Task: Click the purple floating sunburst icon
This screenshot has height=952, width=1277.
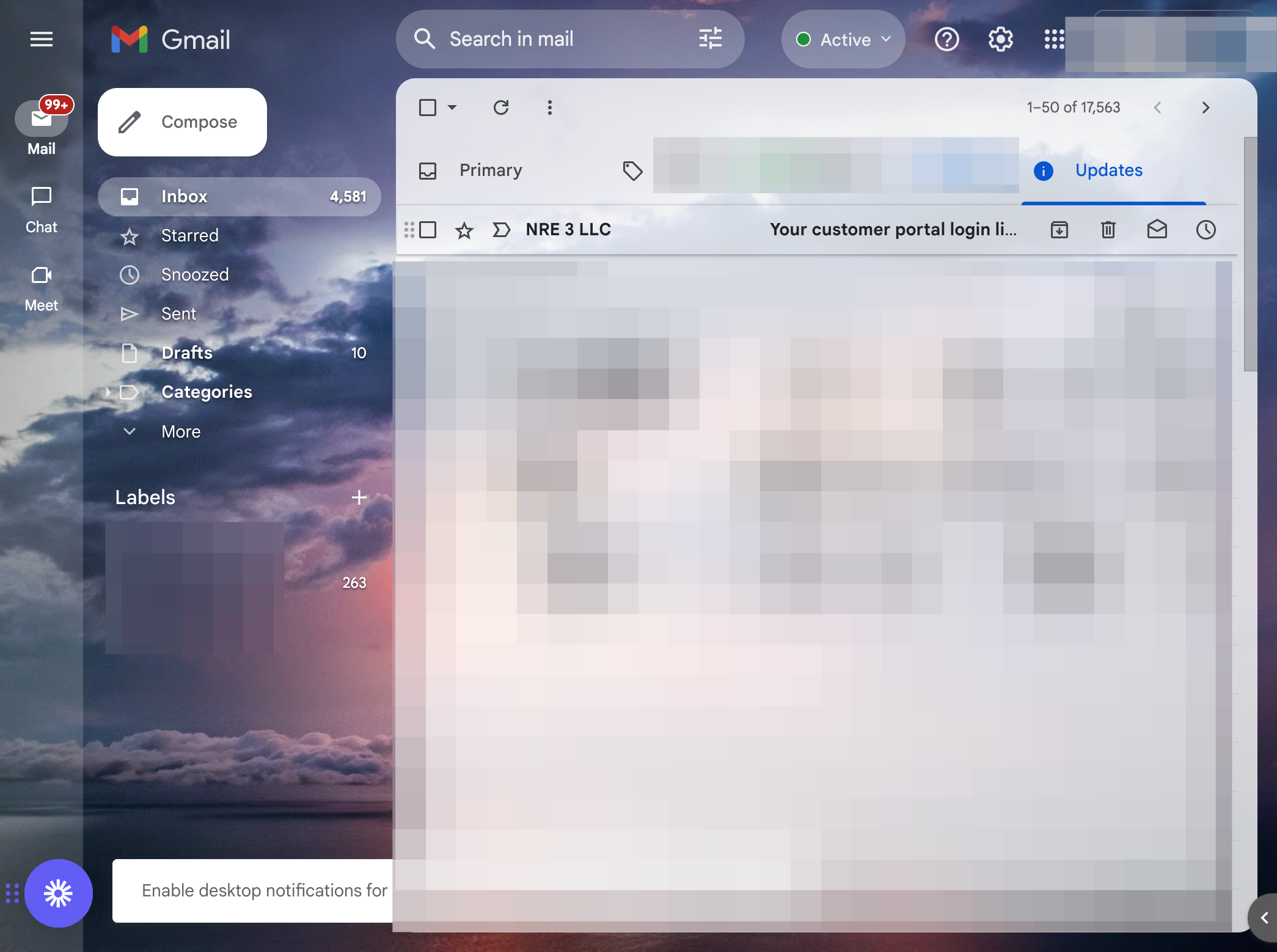Action: point(58,893)
